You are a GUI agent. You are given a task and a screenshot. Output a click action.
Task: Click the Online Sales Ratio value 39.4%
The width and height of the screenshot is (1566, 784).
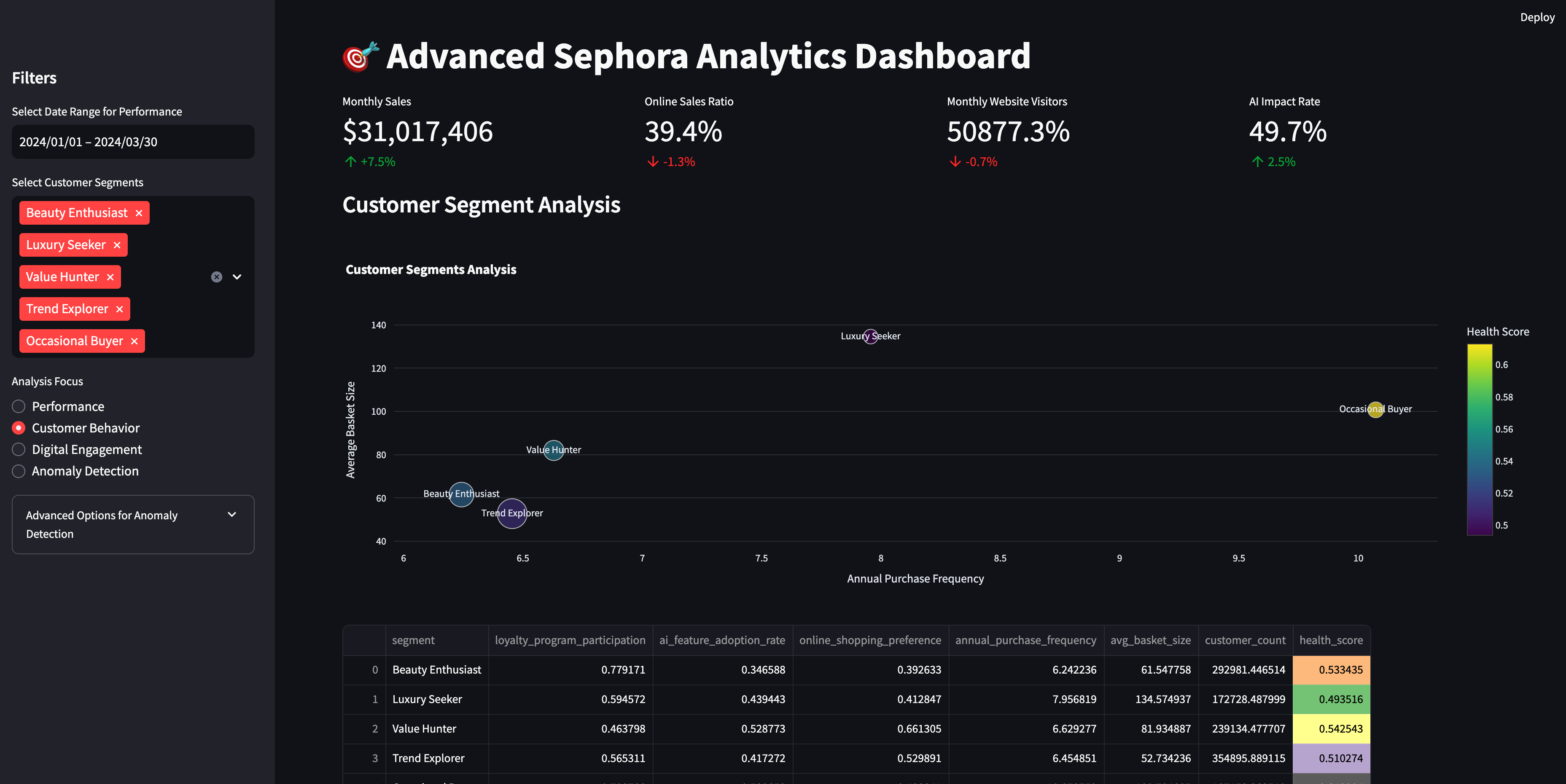(683, 132)
